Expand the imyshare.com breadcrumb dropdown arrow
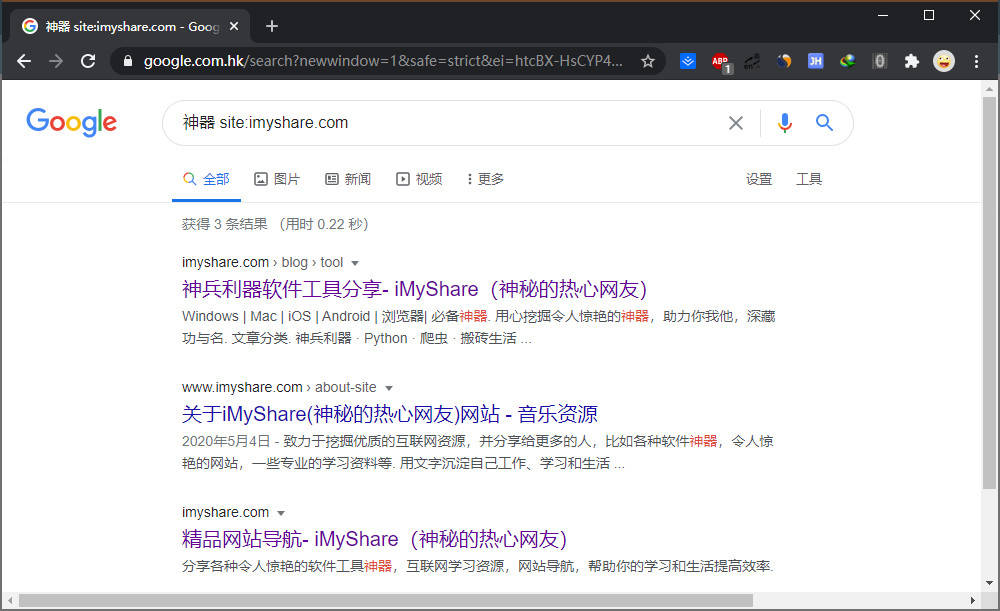The width and height of the screenshot is (1000, 611). pos(356,262)
